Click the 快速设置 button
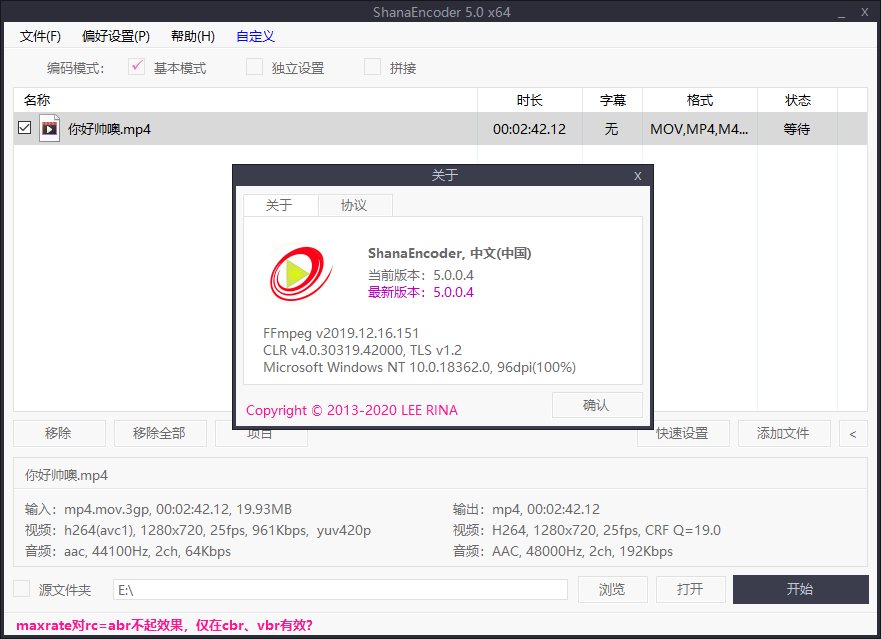This screenshot has width=881, height=639. [x=683, y=433]
